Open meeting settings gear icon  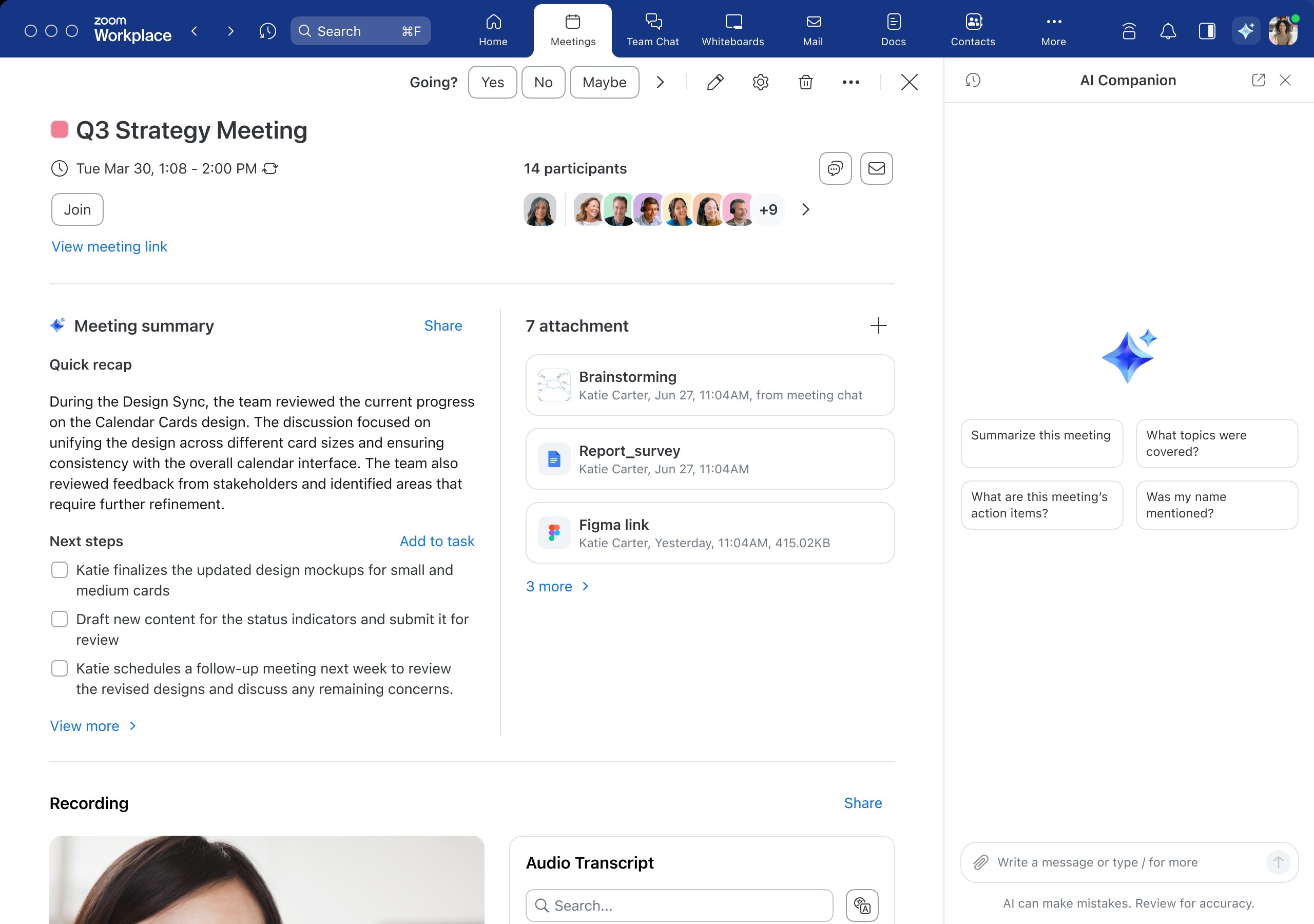[x=760, y=83]
